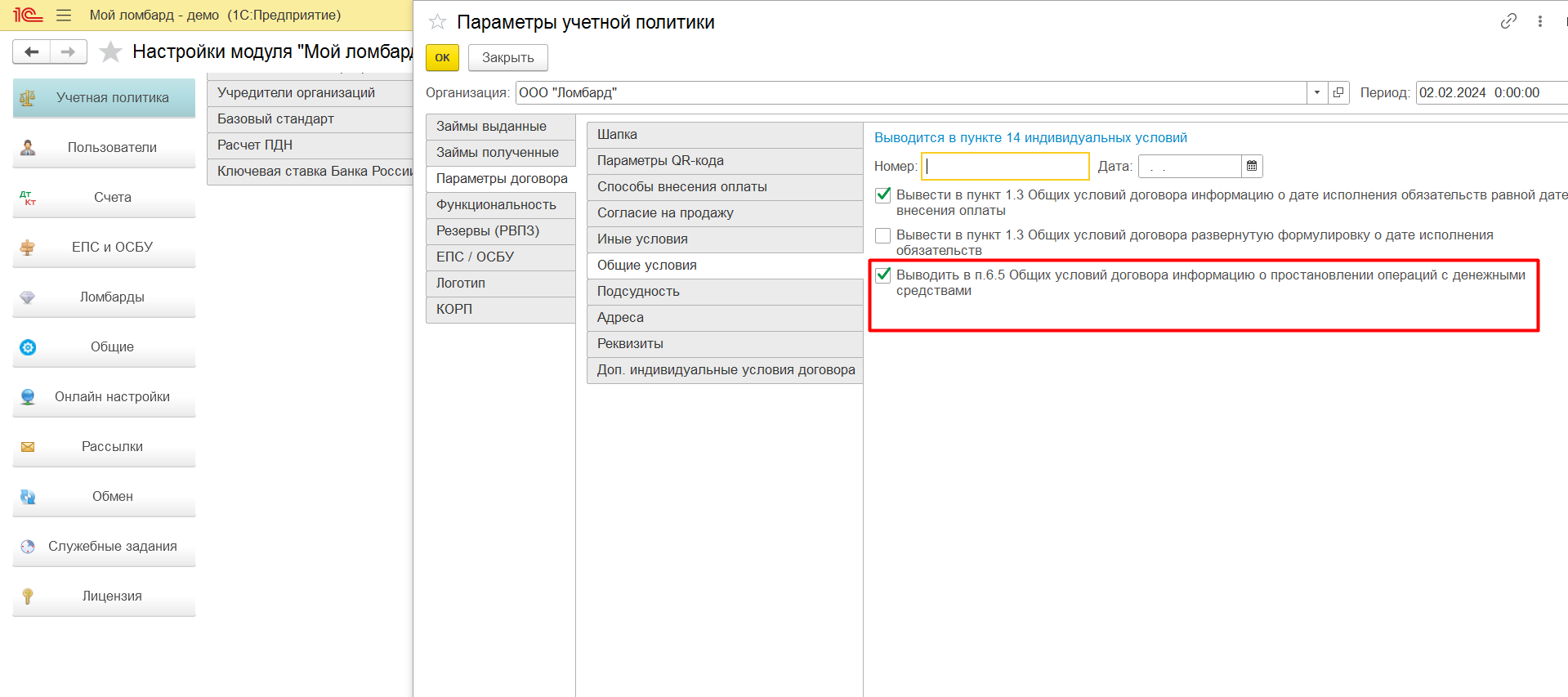1568x697 pixels.
Task: Select Параметры QR-кода sub-tab
Action: pyautogui.click(x=725, y=161)
